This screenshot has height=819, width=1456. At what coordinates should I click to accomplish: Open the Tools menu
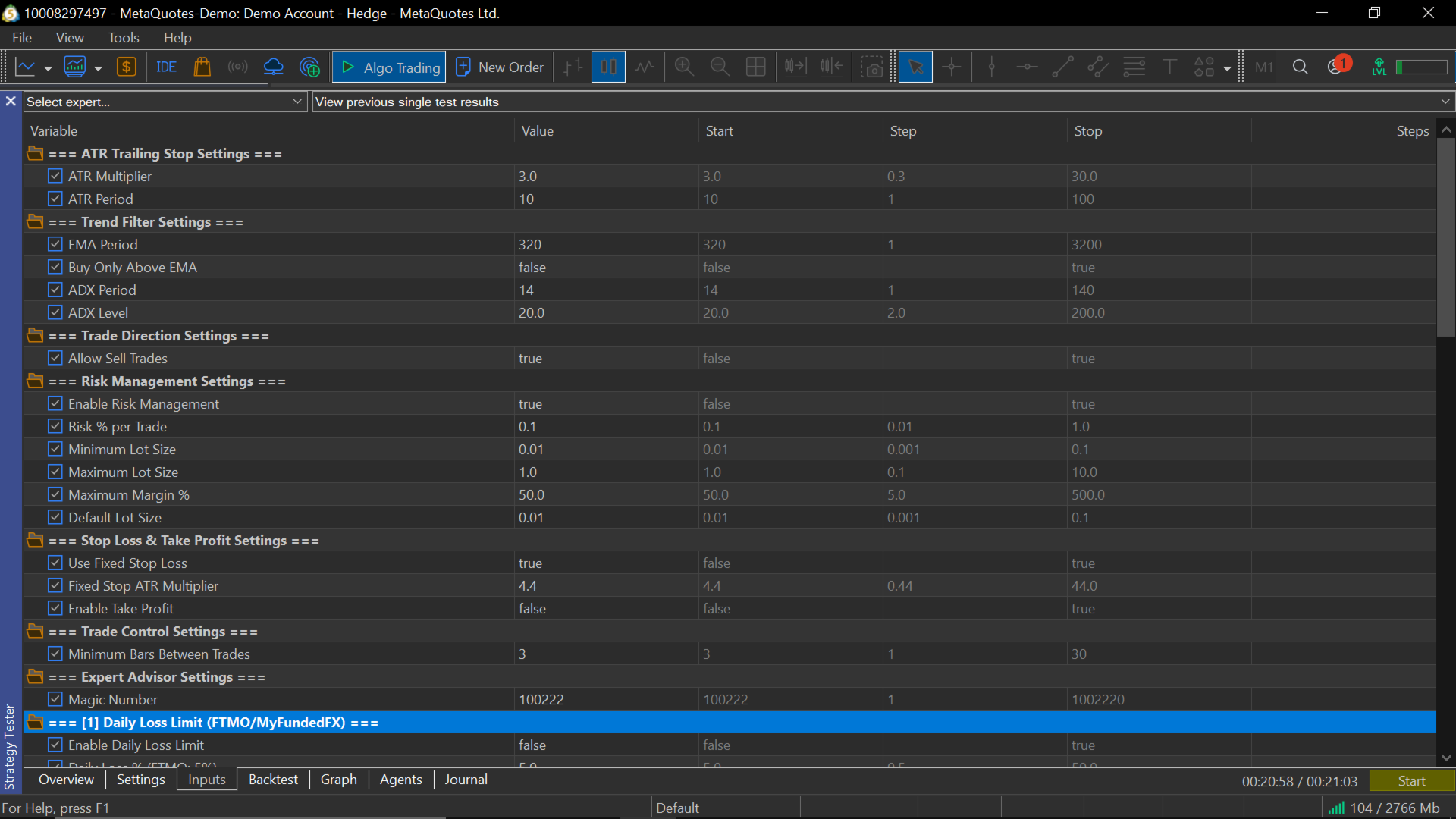123,37
